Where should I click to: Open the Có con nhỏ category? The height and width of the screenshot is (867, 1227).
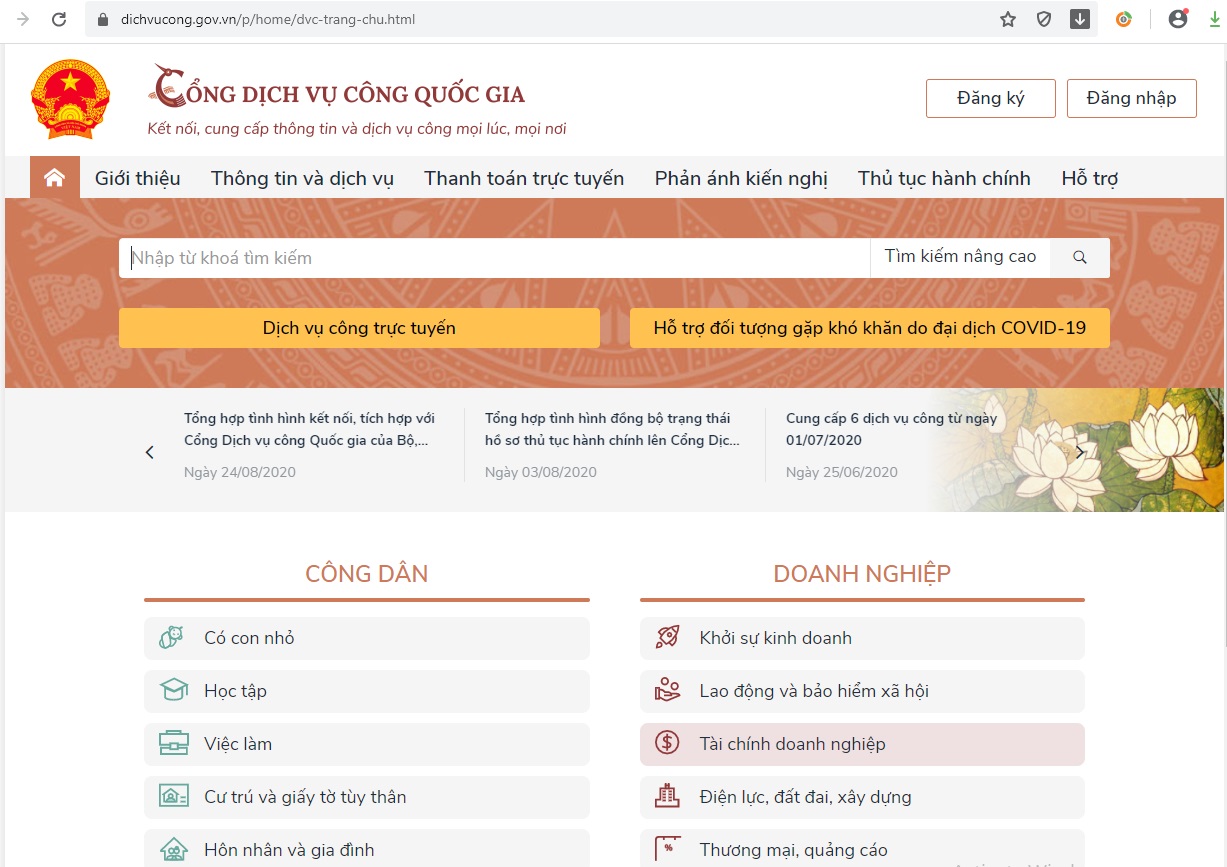click(367, 638)
